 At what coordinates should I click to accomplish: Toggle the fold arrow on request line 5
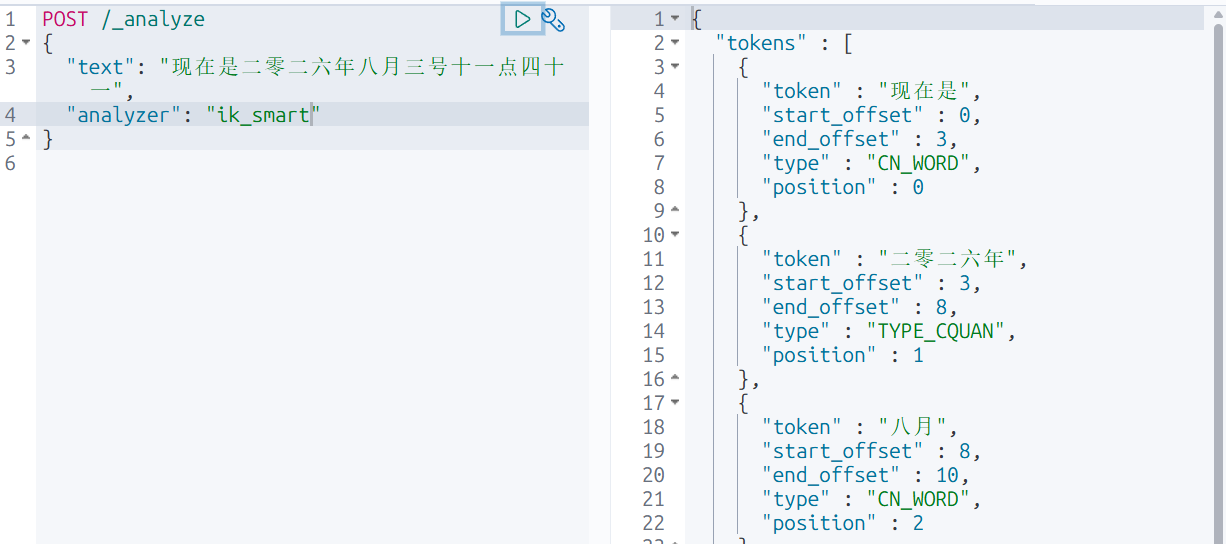(25, 139)
